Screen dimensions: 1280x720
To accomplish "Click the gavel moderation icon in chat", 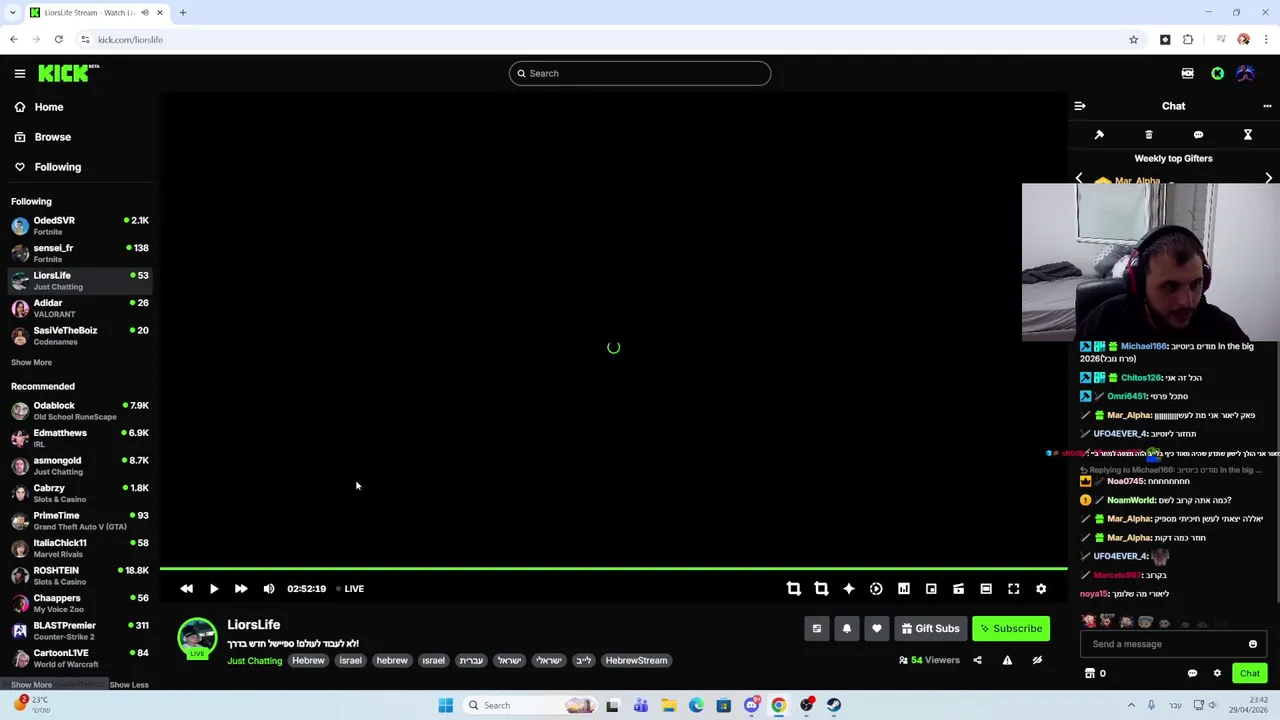I will click(x=1099, y=135).
